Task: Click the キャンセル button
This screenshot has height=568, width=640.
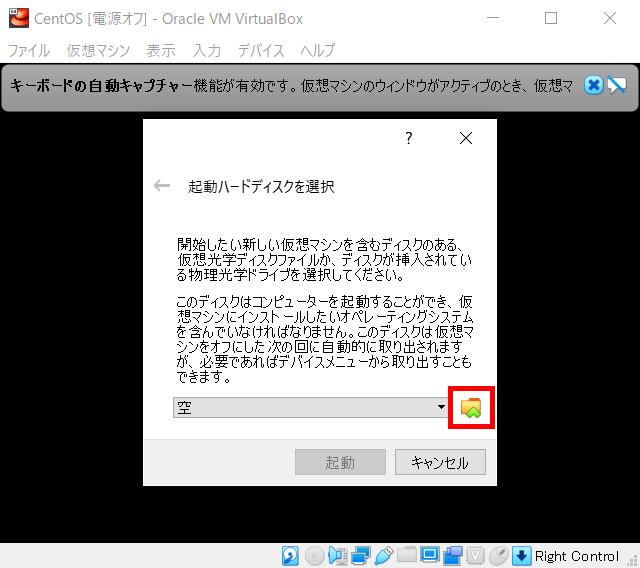Action: [x=440, y=462]
